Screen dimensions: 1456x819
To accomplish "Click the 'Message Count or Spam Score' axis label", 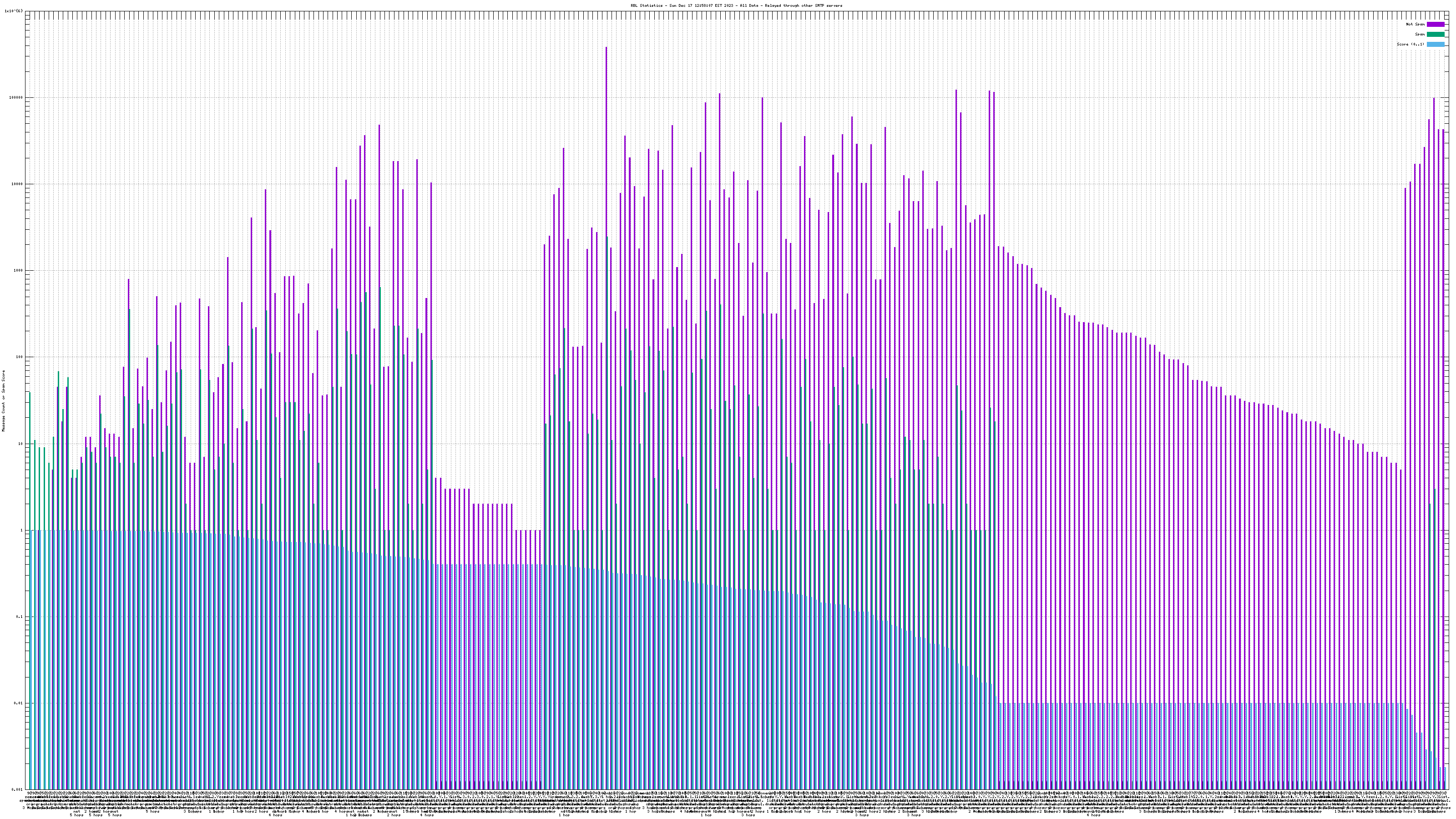I will [x=3, y=401].
